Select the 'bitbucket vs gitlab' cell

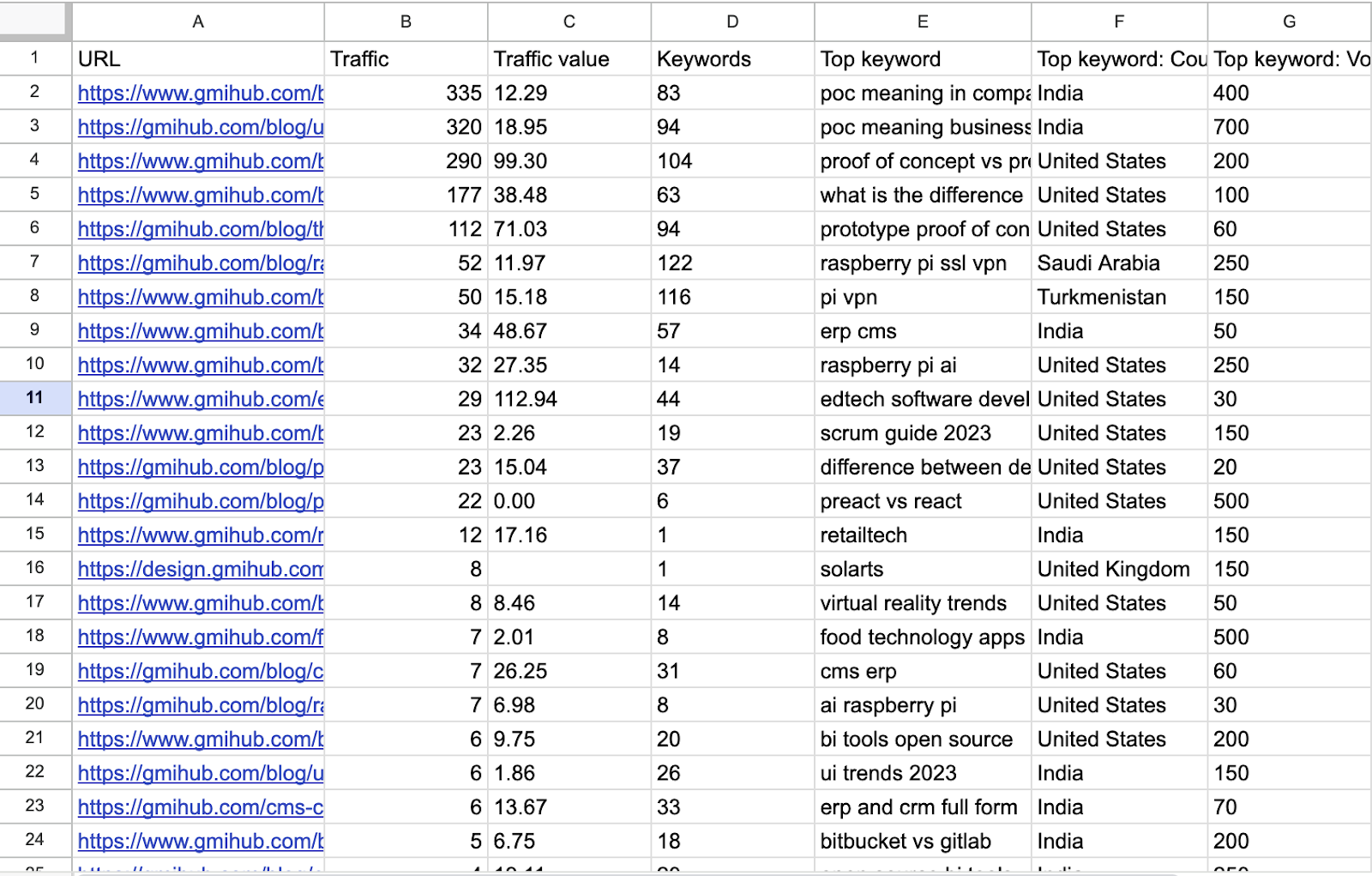(923, 842)
